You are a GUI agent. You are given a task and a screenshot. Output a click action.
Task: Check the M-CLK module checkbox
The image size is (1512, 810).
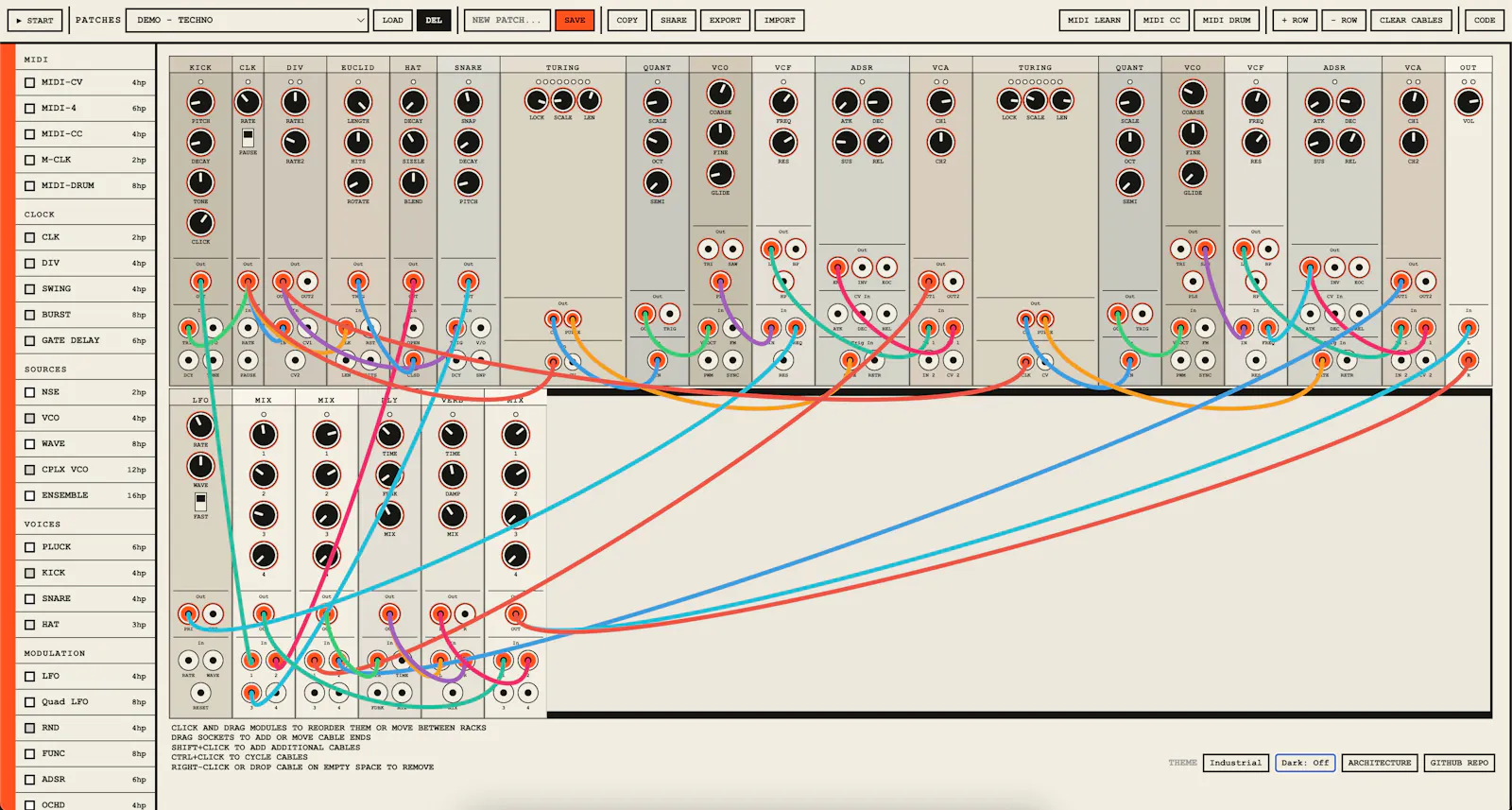(30, 160)
